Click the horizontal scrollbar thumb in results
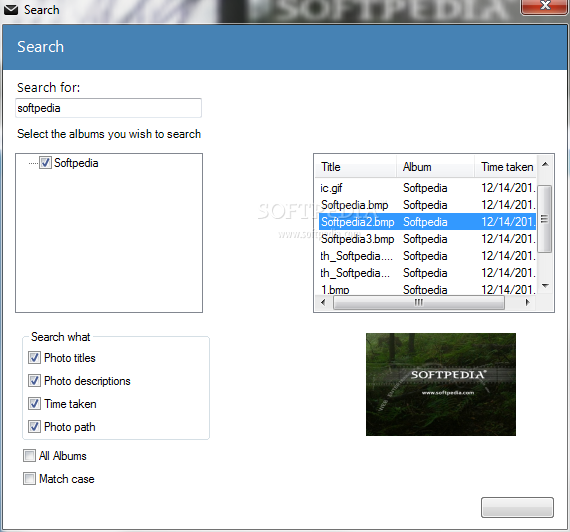The height and width of the screenshot is (532, 570). pos(419,302)
